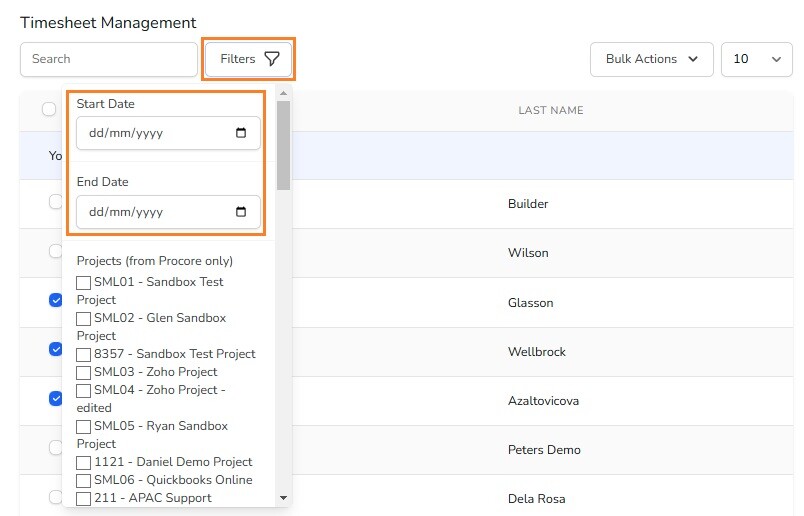Image resolution: width=804 pixels, height=516 pixels.
Task: Check the 1121 - Daniel Demo Project checkbox
Action: click(83, 463)
